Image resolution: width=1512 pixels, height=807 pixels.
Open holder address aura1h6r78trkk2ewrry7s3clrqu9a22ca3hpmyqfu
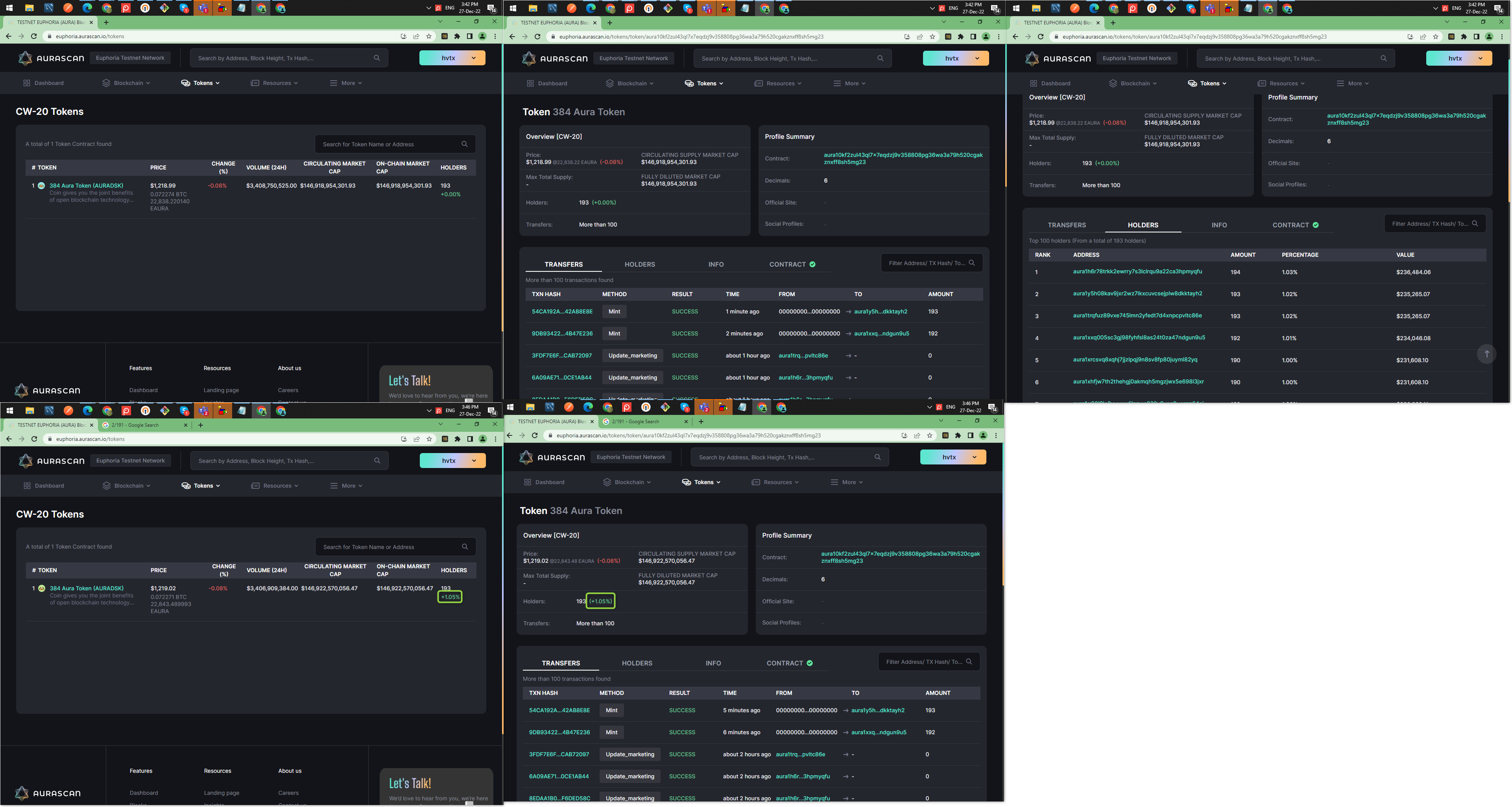(x=1137, y=271)
